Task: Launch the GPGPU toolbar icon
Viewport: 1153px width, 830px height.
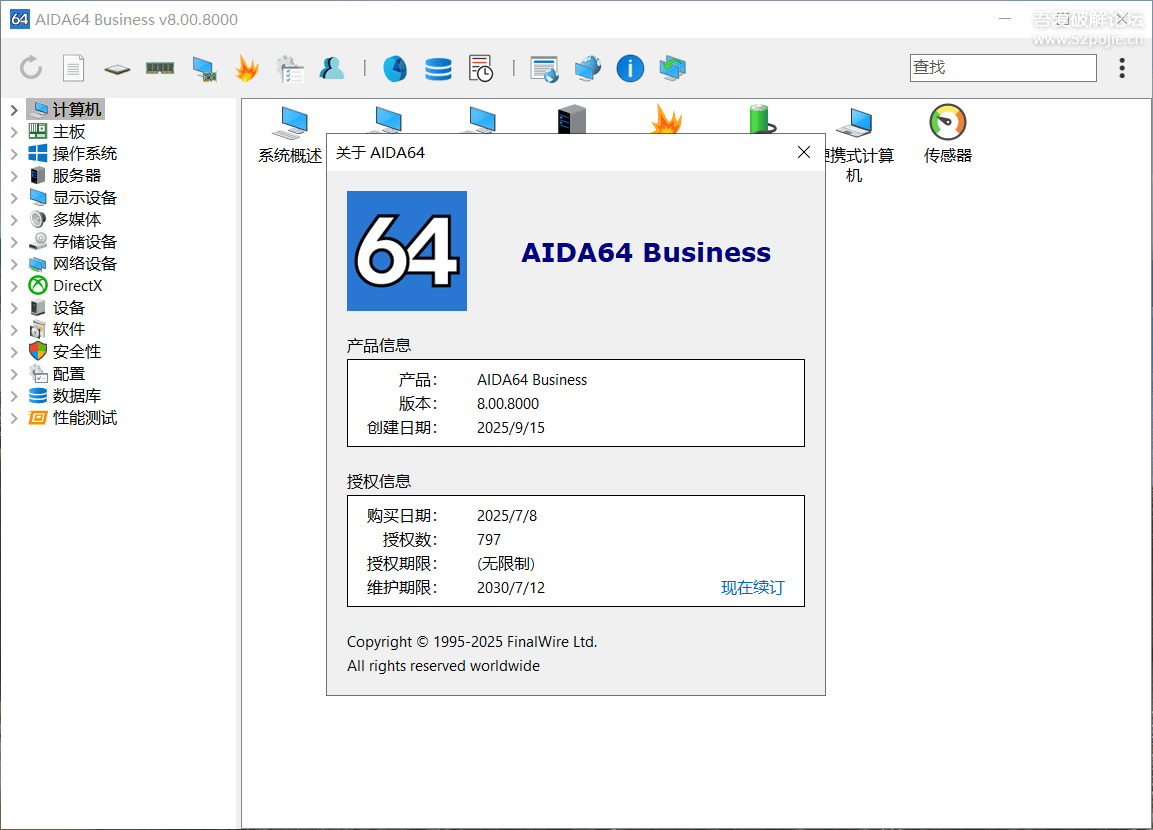Action: click(203, 68)
